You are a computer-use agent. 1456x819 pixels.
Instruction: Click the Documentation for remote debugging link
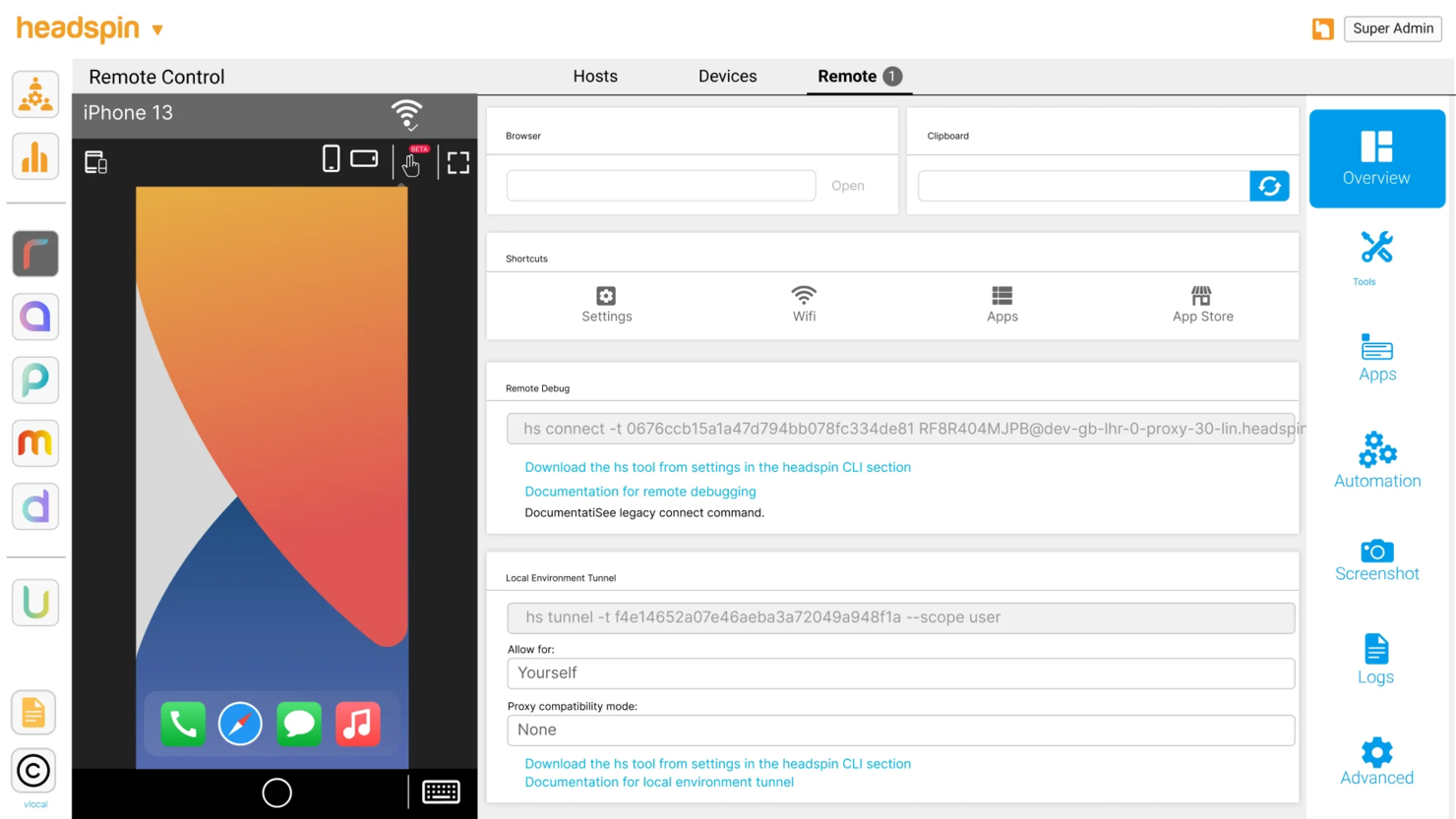pos(639,491)
